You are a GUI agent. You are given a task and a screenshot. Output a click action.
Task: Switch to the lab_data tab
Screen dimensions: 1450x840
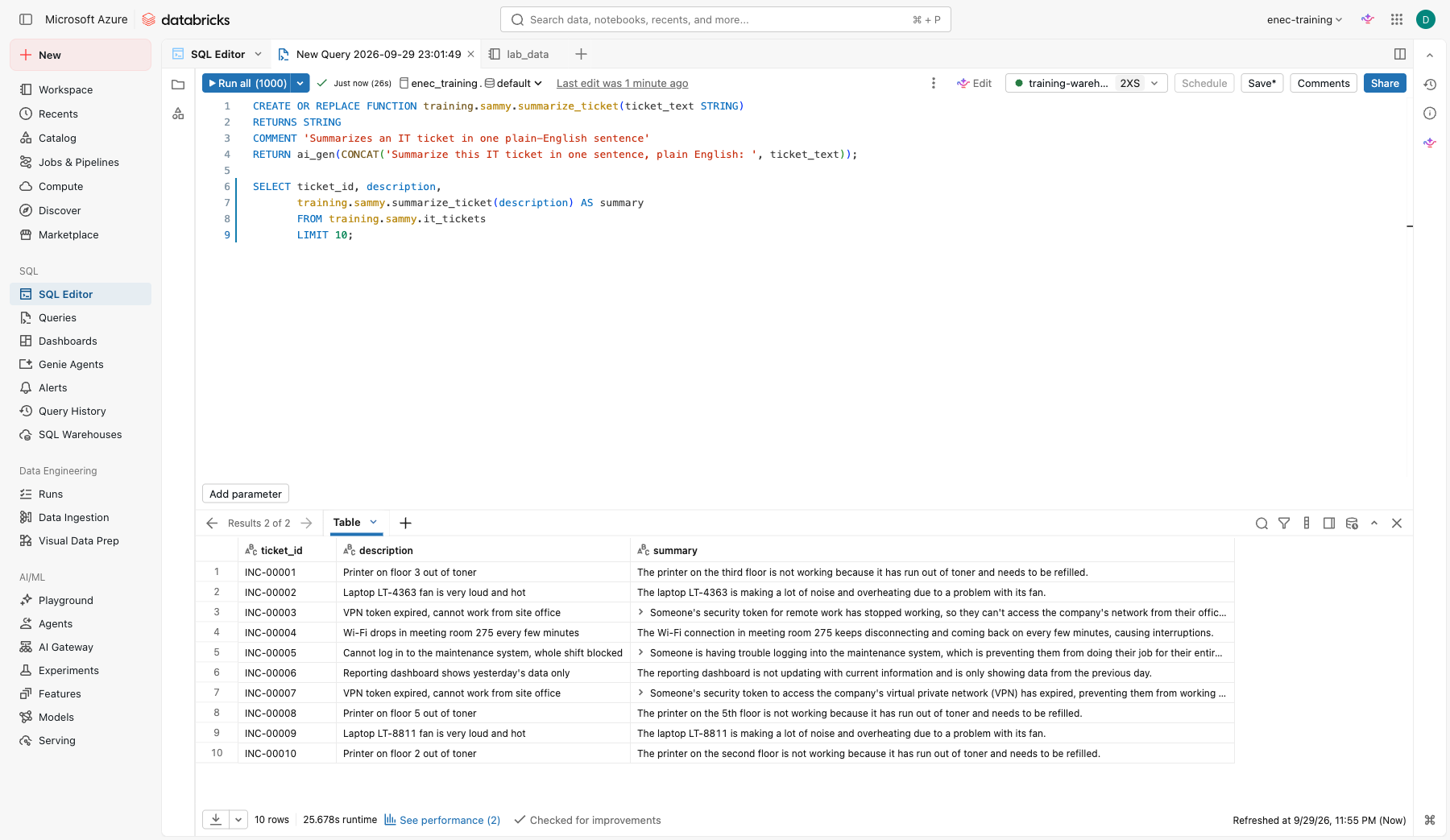[x=520, y=54]
